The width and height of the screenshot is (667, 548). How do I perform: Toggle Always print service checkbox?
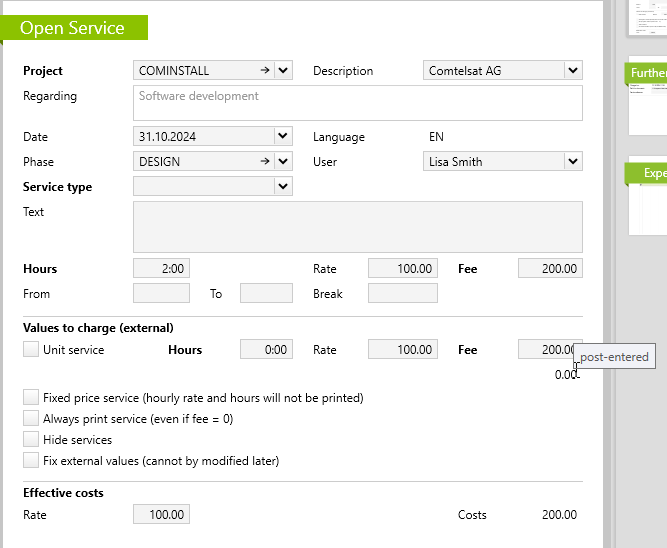(x=31, y=418)
